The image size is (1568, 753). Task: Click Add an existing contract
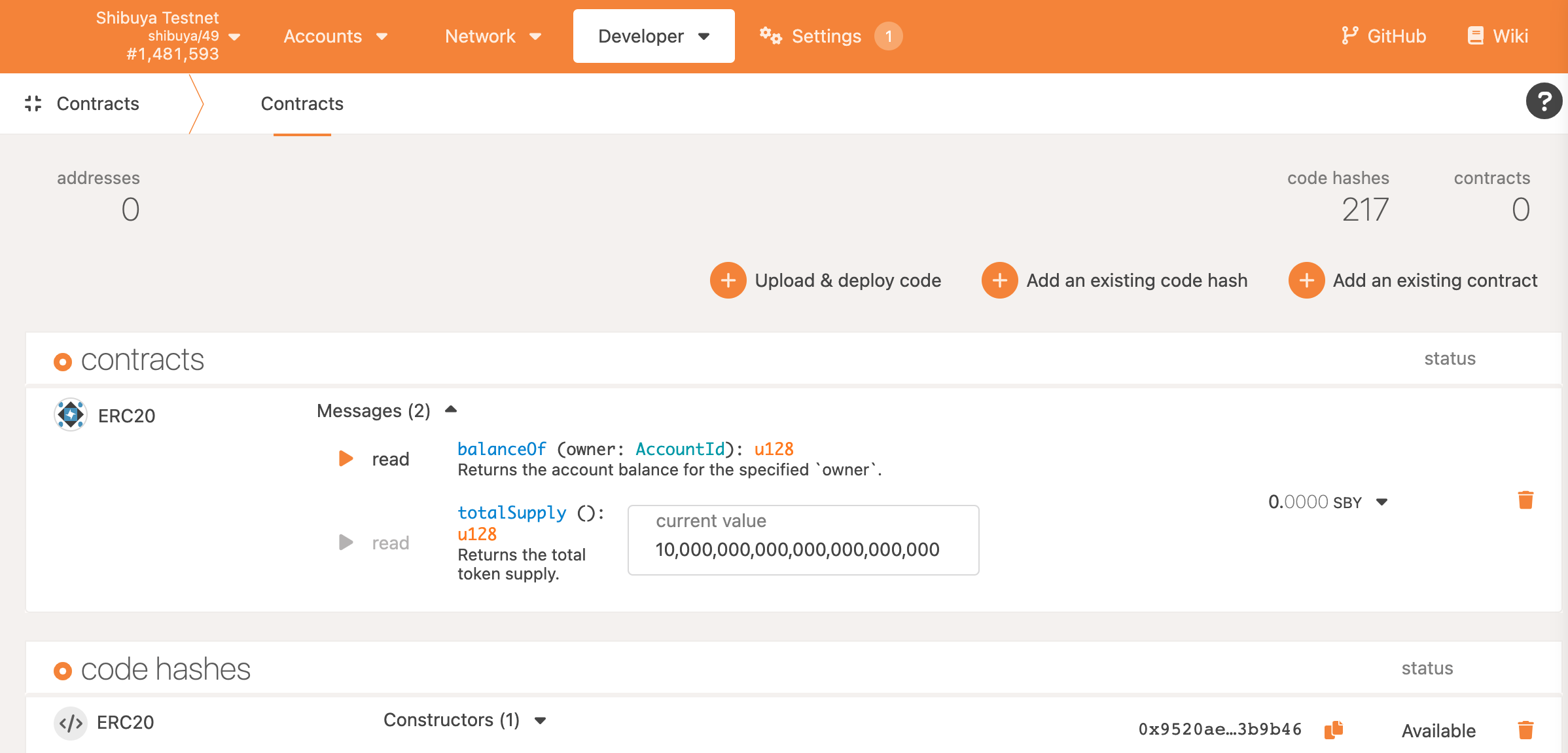pyautogui.click(x=1413, y=280)
